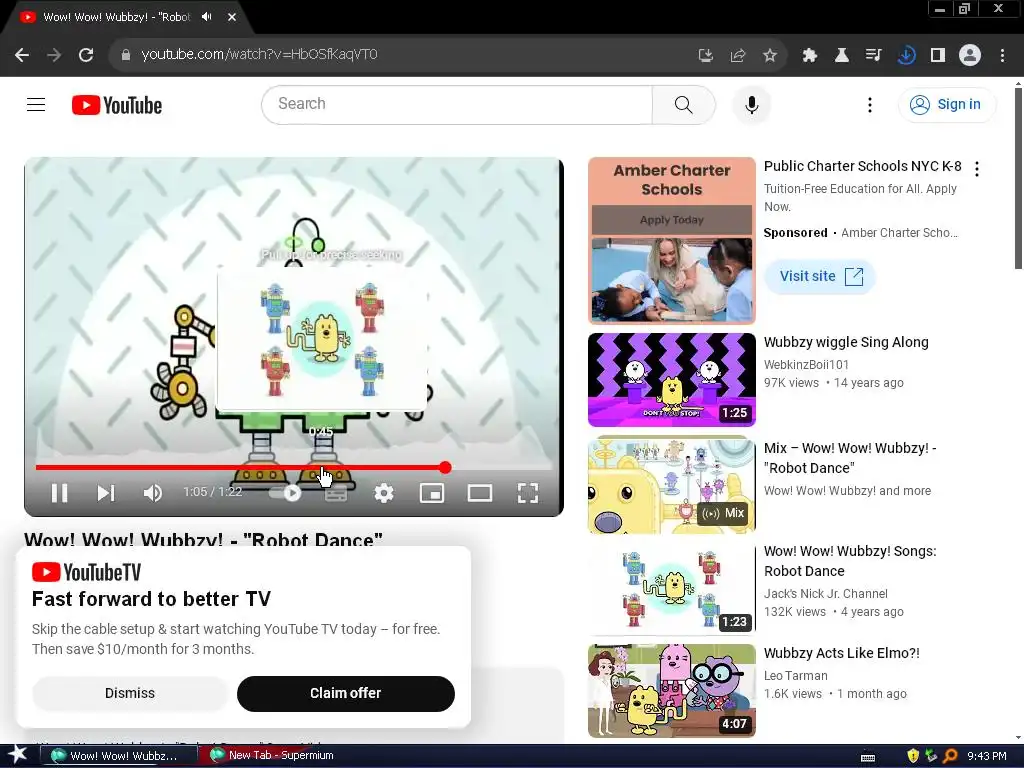The width and height of the screenshot is (1024, 768).
Task: Open security shield tray icon
Action: (x=913, y=756)
